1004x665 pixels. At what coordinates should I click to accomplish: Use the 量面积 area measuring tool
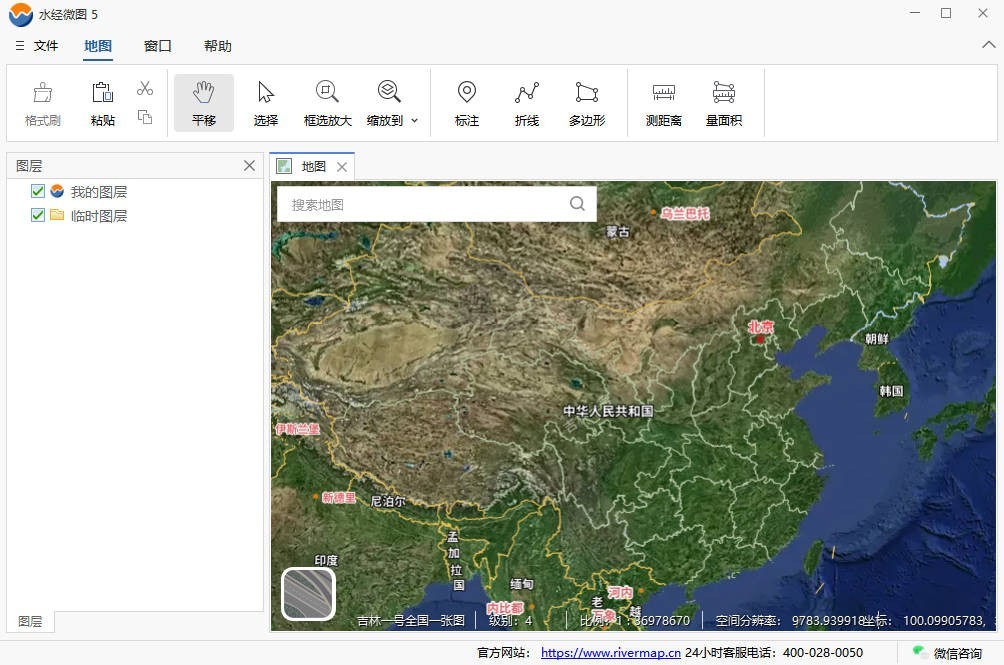coord(723,103)
